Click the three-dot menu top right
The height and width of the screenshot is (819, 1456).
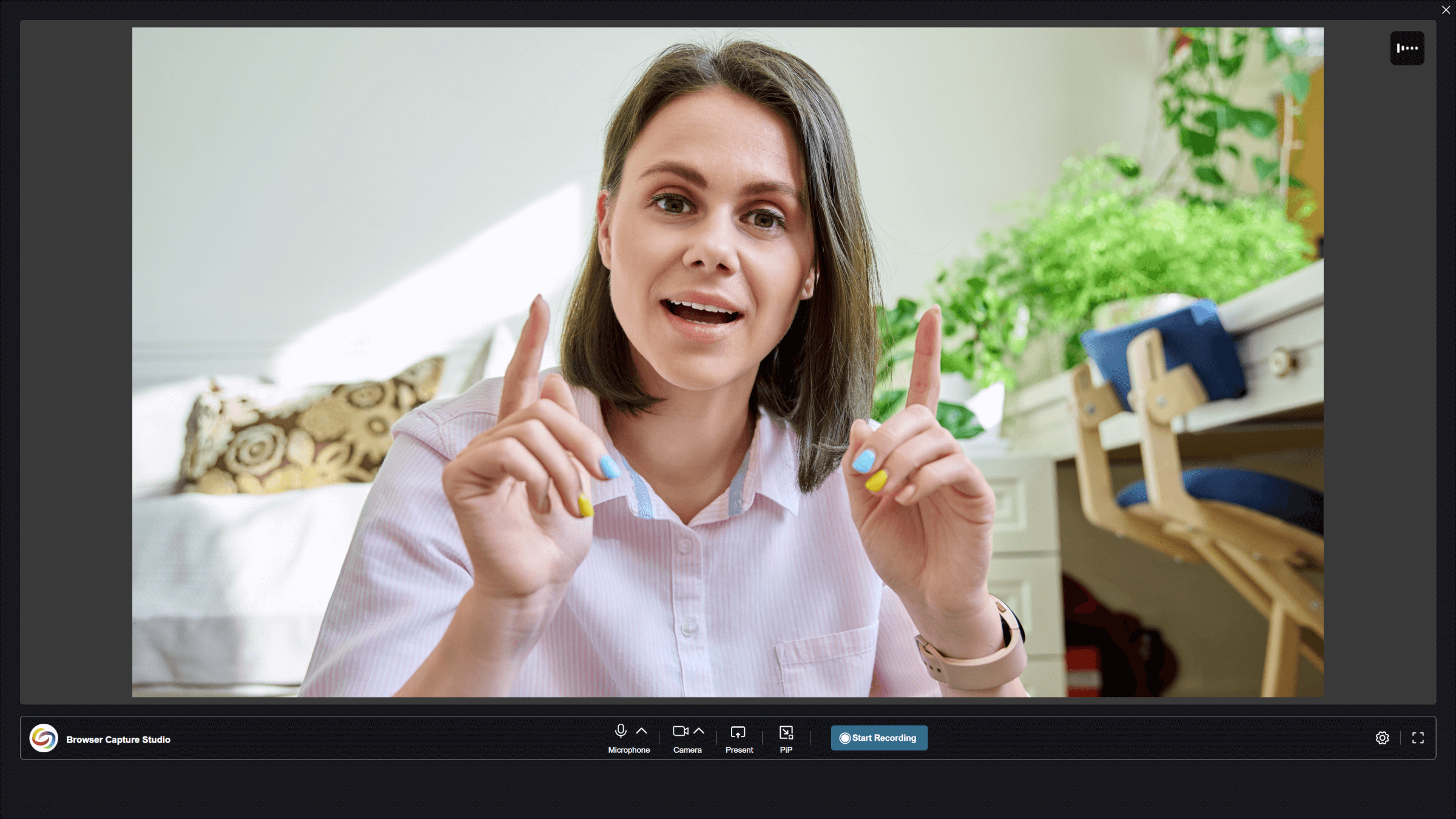tap(1407, 47)
